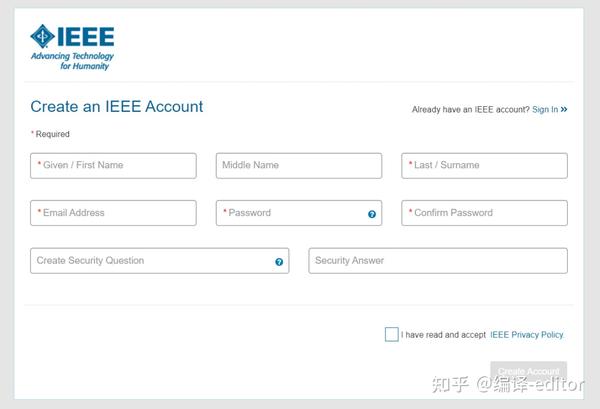Image resolution: width=600 pixels, height=409 pixels.
Task: Focus the Security Answer field
Action: click(x=438, y=261)
